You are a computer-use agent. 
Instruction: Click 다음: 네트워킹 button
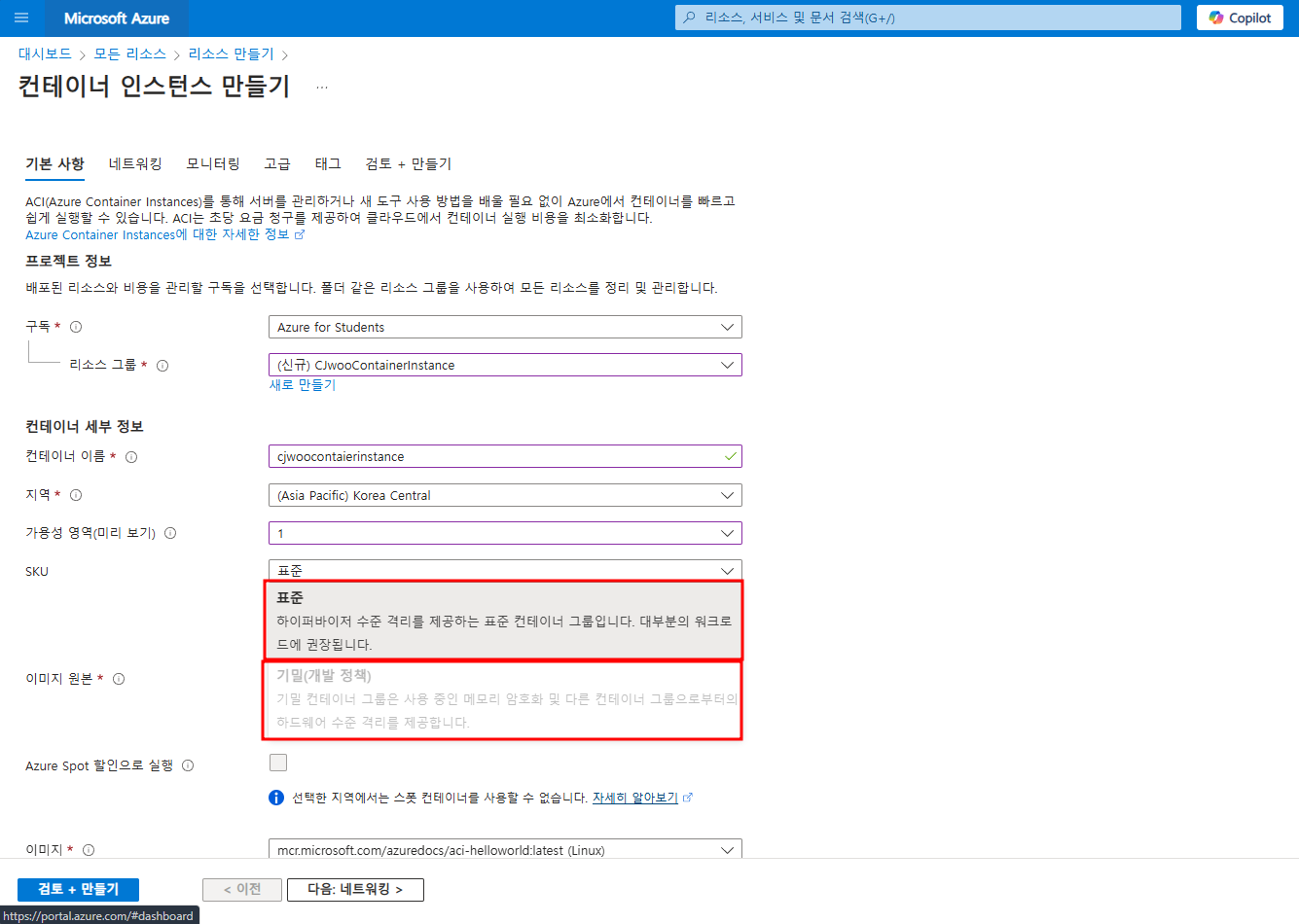pyautogui.click(x=355, y=889)
